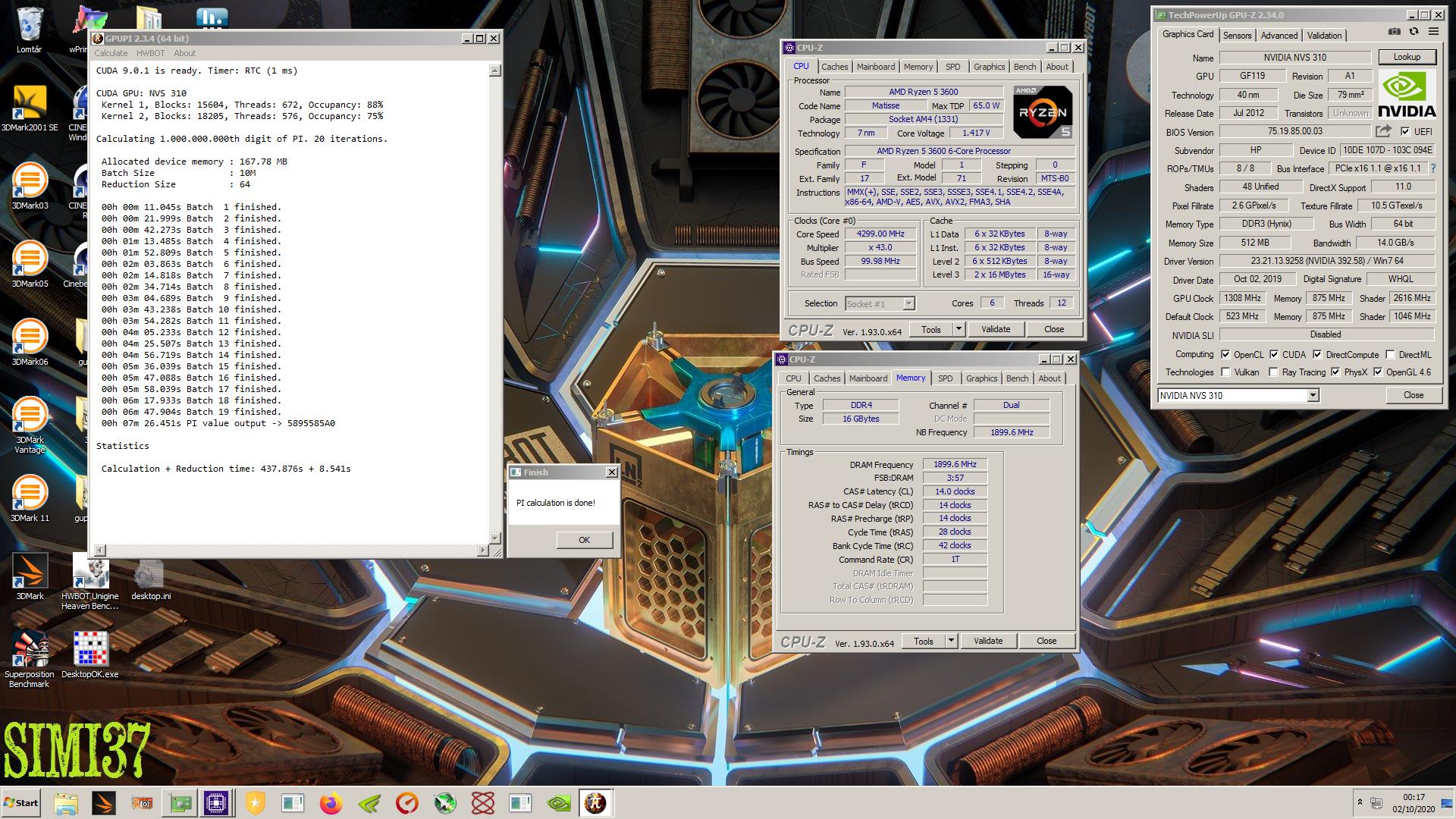Open the Recycle Bin (Lomtár) desktop icon
The height and width of the screenshot is (819, 1456).
coord(29,30)
